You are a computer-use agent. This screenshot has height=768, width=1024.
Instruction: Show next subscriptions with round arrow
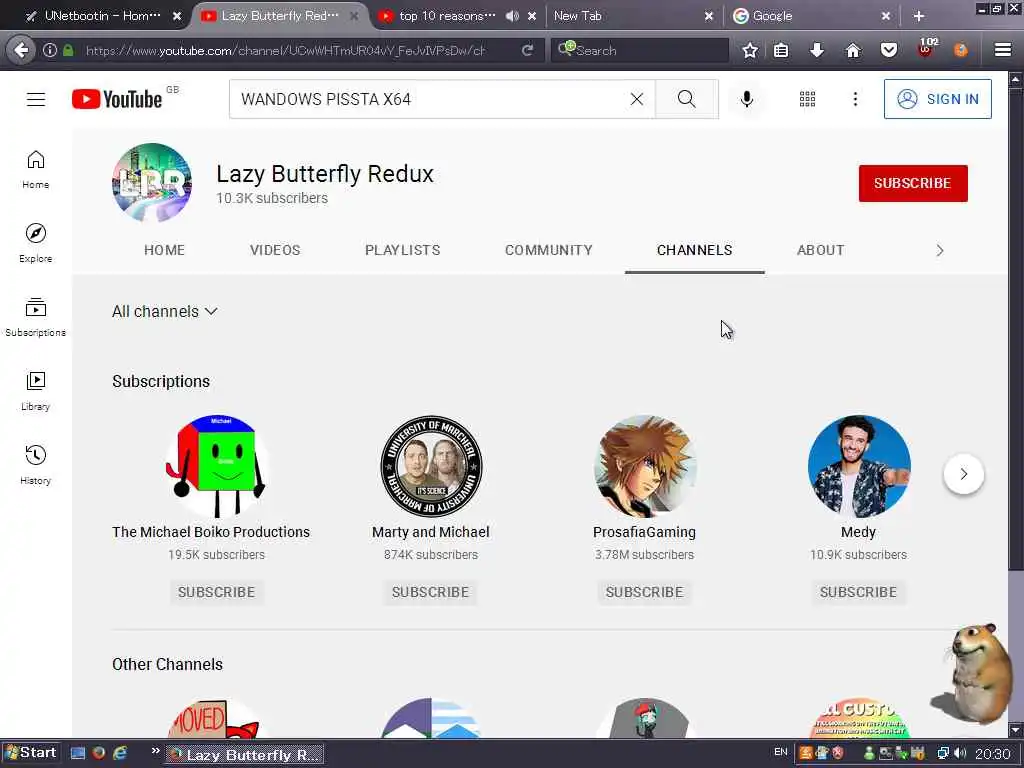pos(963,474)
